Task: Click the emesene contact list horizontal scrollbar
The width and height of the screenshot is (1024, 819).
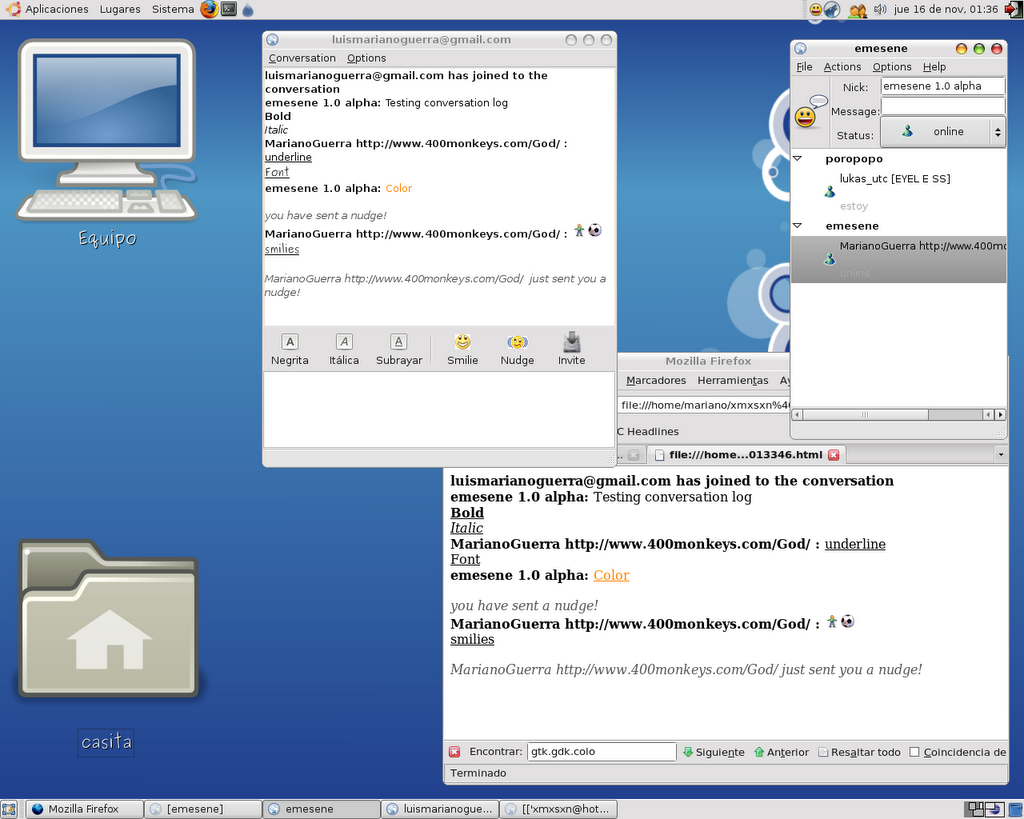Action: tap(898, 415)
